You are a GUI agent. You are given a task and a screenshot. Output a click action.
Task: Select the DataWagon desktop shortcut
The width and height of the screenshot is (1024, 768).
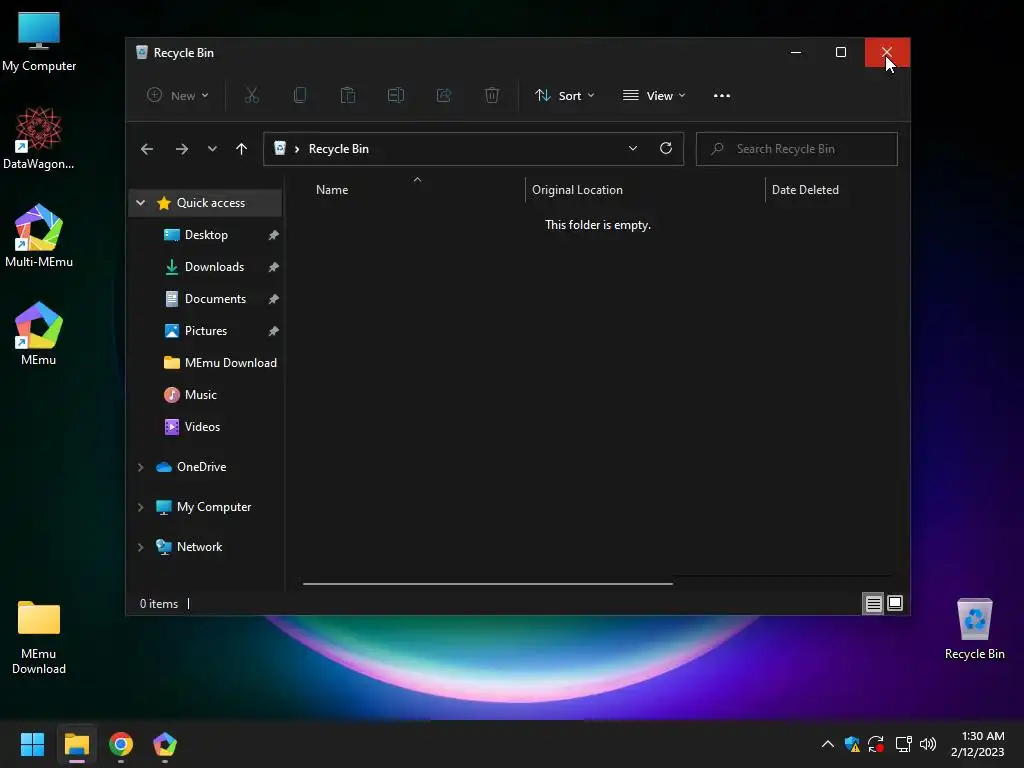click(39, 139)
